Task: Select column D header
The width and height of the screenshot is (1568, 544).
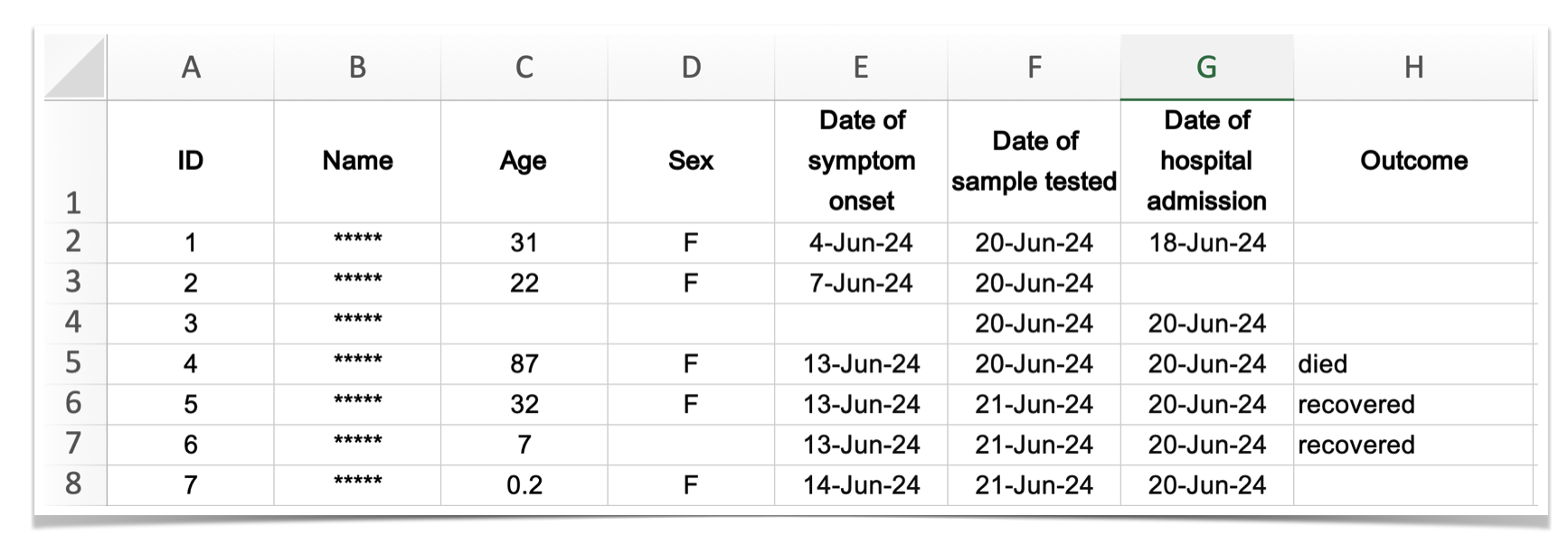Action: click(x=691, y=68)
